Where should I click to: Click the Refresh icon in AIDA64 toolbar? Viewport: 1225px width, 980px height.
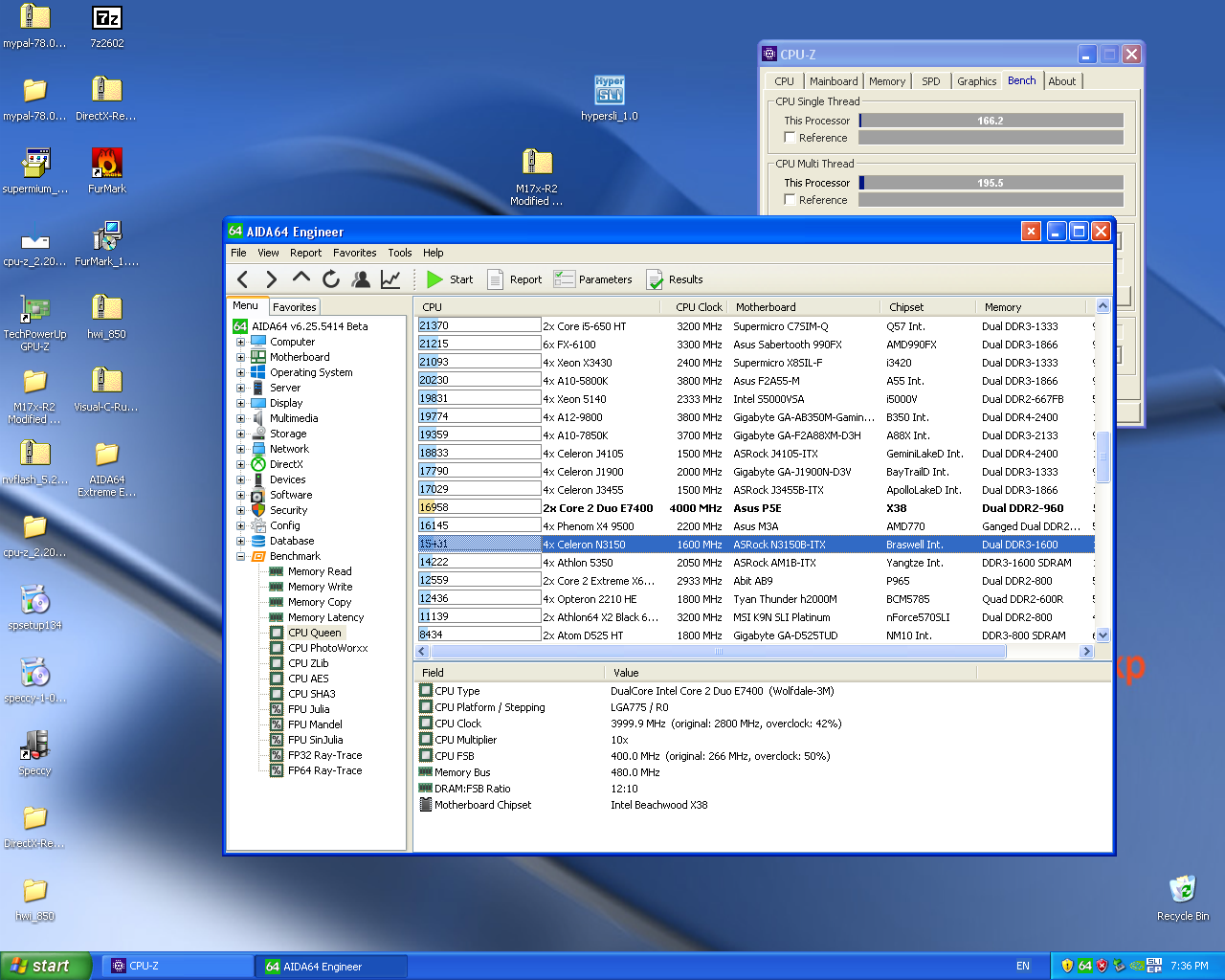[331, 279]
